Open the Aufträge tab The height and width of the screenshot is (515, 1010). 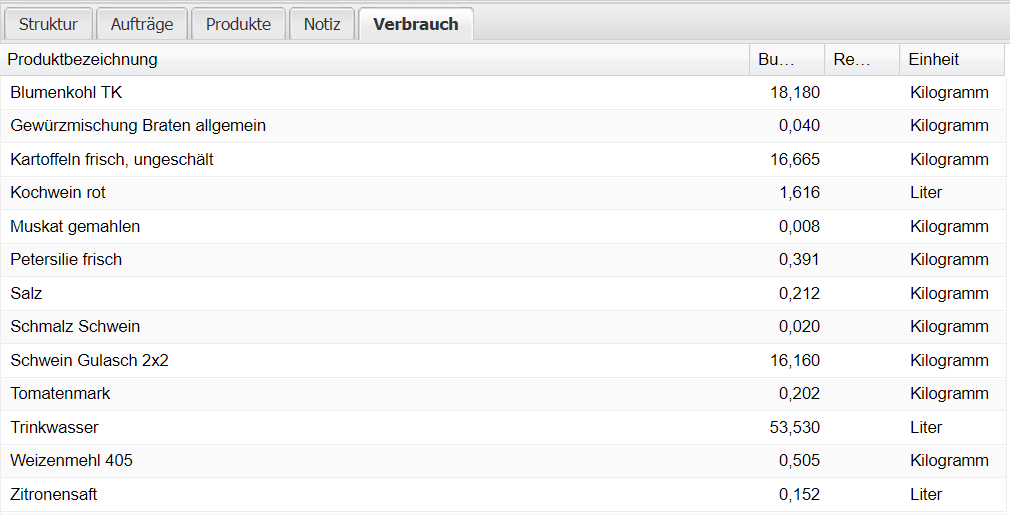click(143, 24)
